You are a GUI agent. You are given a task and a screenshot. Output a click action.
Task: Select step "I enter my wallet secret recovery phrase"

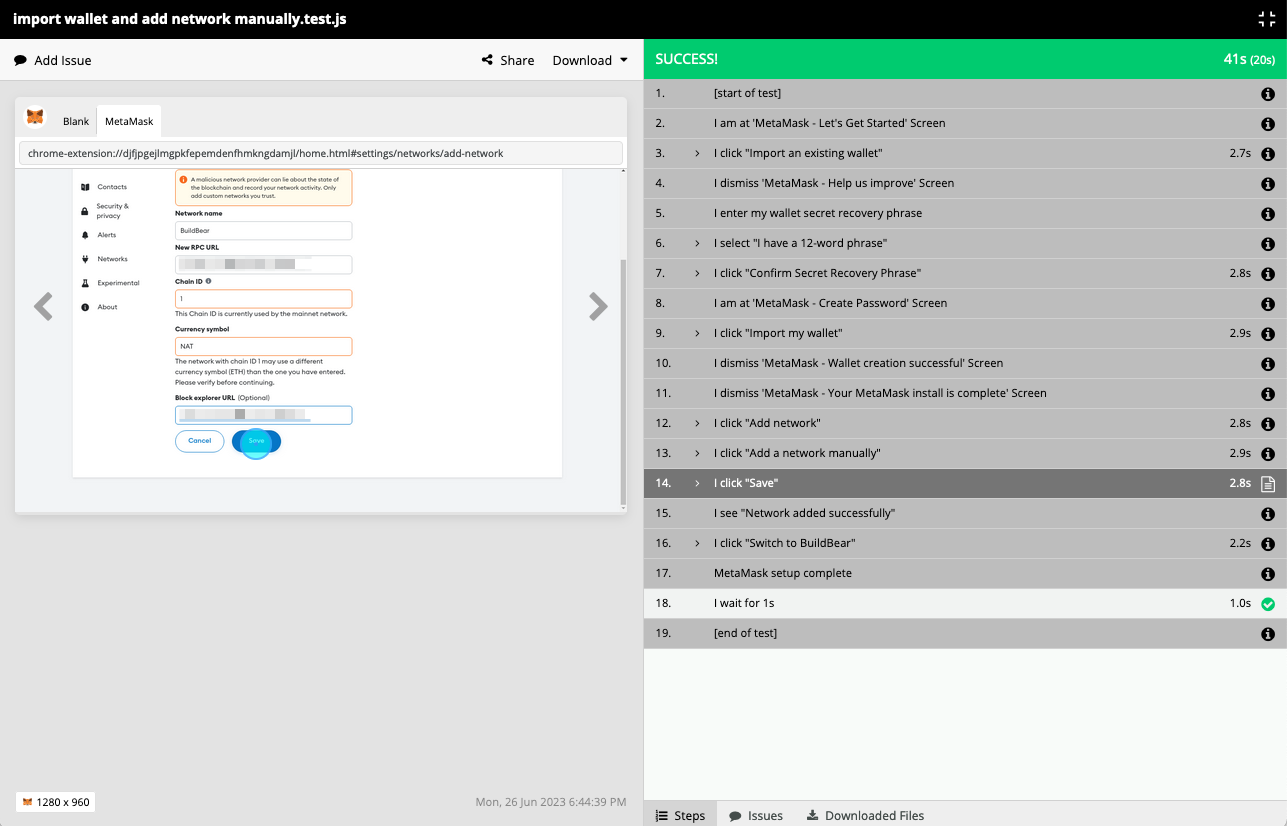coord(965,214)
